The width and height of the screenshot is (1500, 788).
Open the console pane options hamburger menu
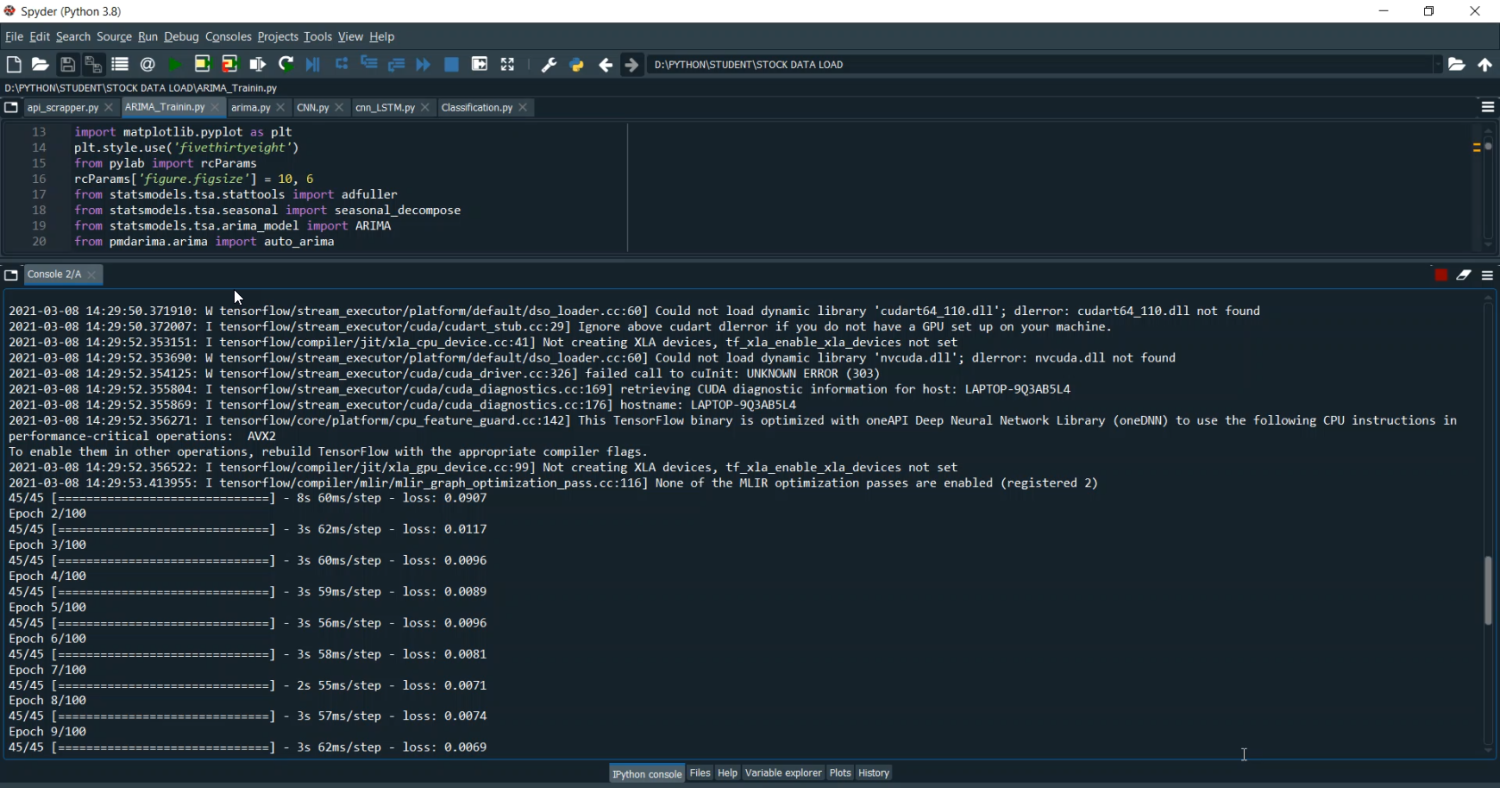tap(1488, 275)
